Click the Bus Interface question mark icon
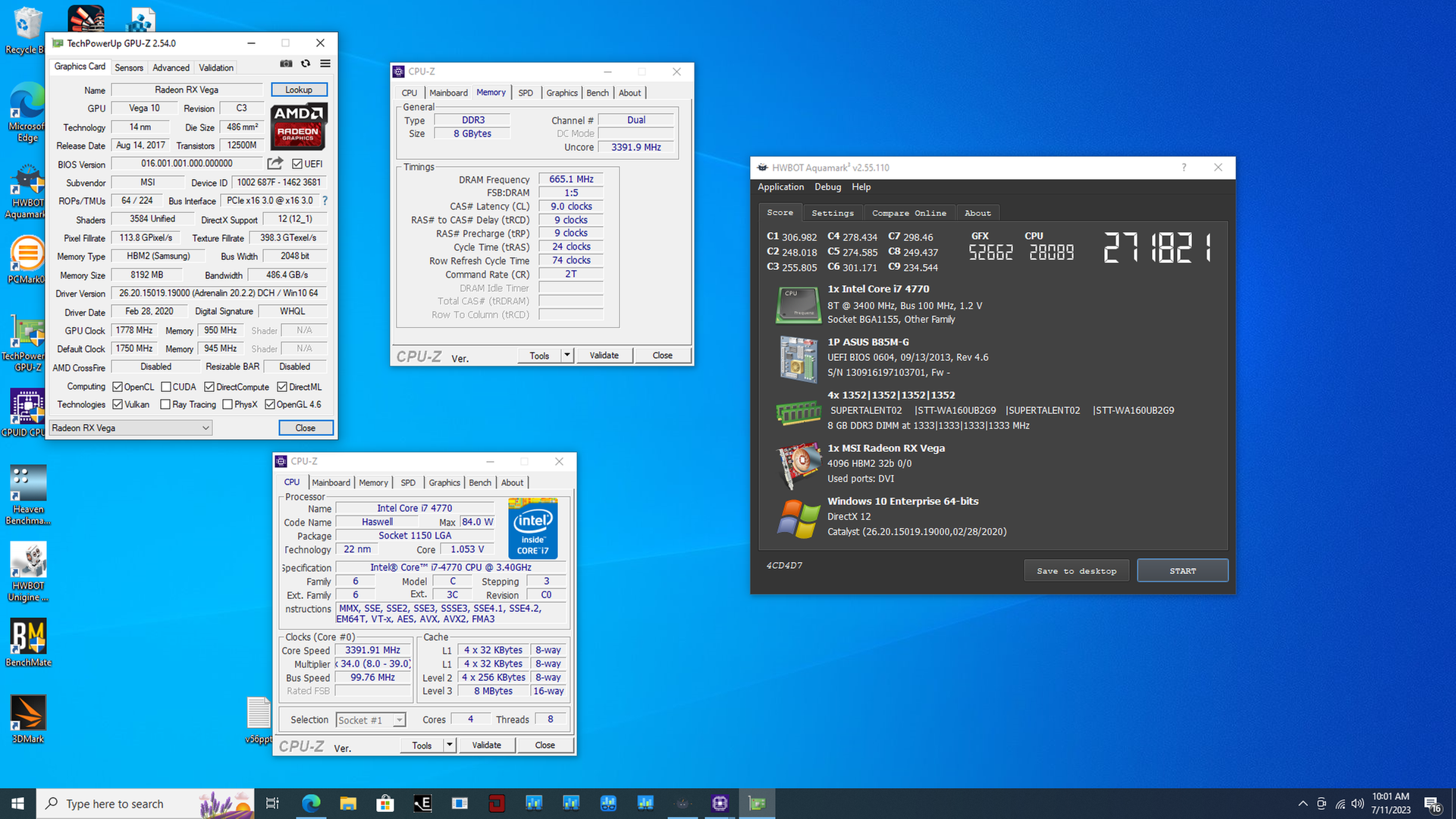The height and width of the screenshot is (819, 1456). pyautogui.click(x=325, y=201)
